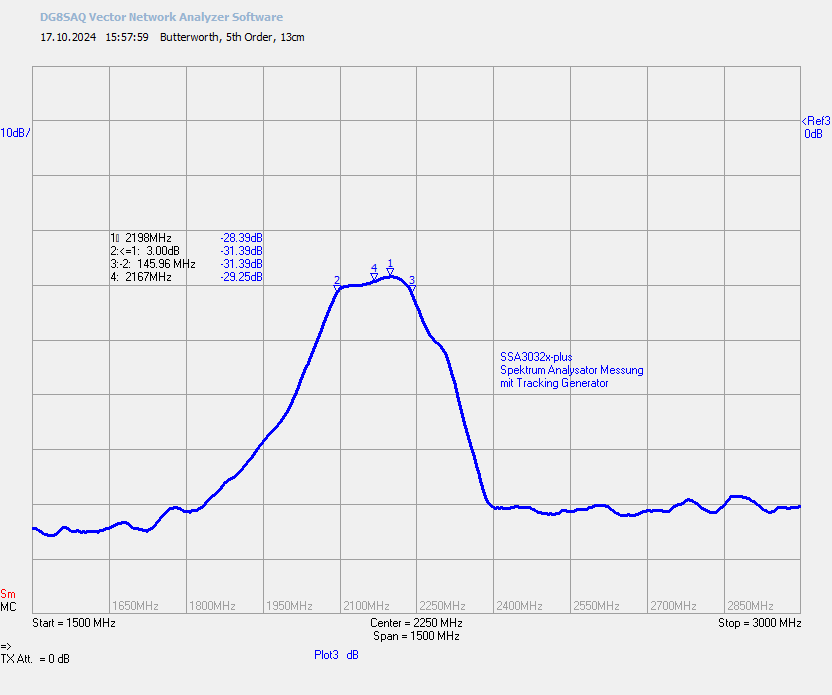Click the Stop = 3000 MHz field
832x695 pixels.
coord(760,623)
